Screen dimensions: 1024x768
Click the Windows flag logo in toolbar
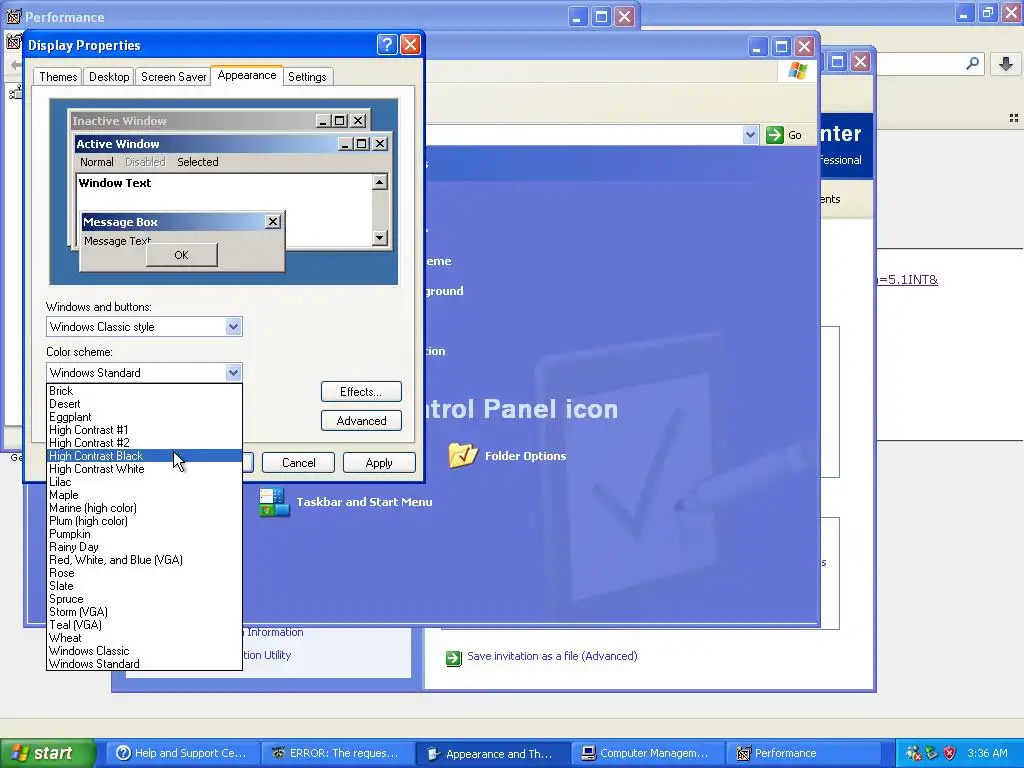(x=797, y=71)
